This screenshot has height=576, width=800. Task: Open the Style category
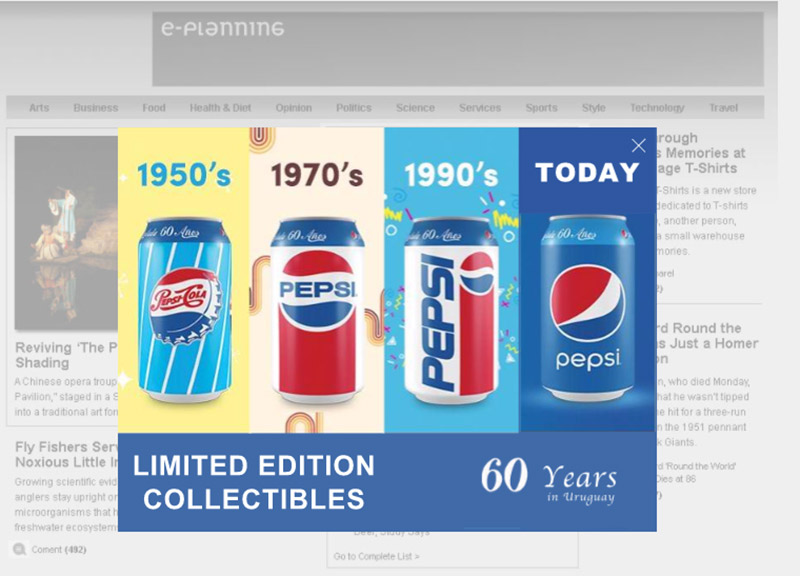pos(593,108)
